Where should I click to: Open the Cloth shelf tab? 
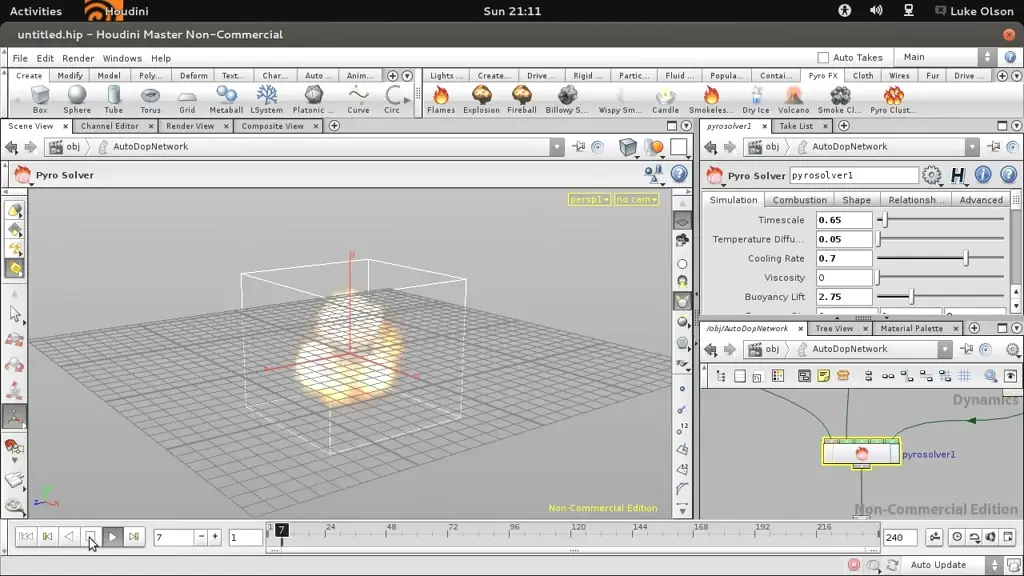(x=863, y=76)
